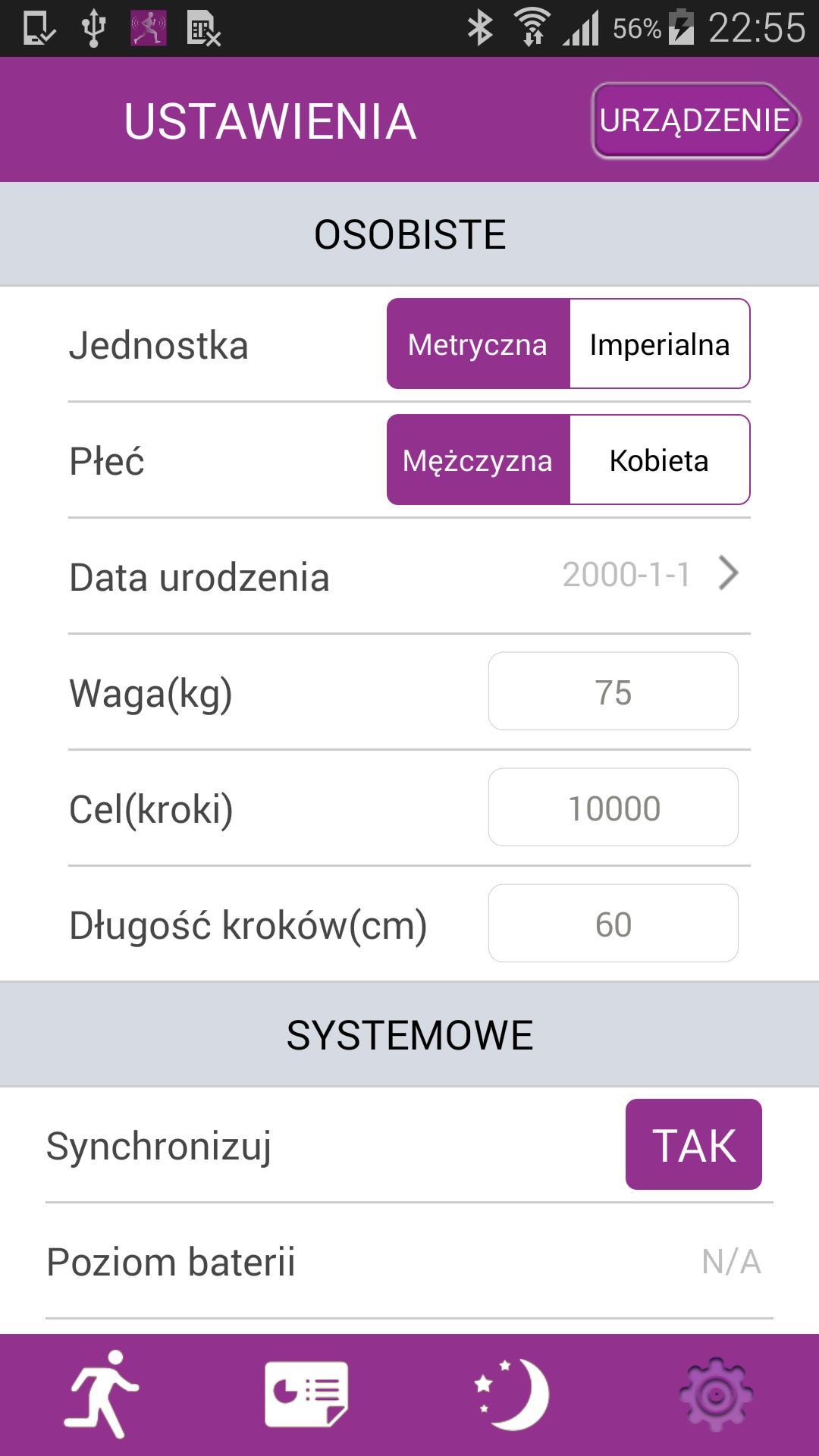Toggle the Synchronizuj TAK switch
Screen dimensions: 819x1456
point(693,1144)
